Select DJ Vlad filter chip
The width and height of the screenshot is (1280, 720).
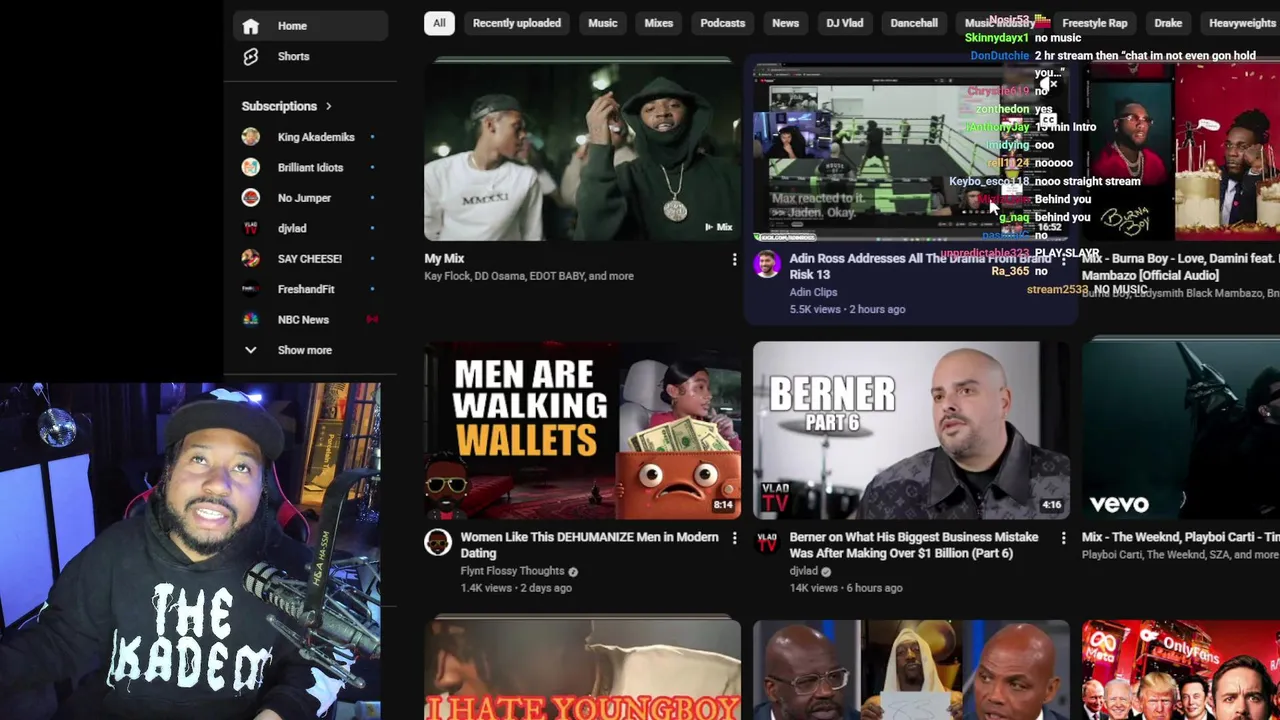point(845,23)
